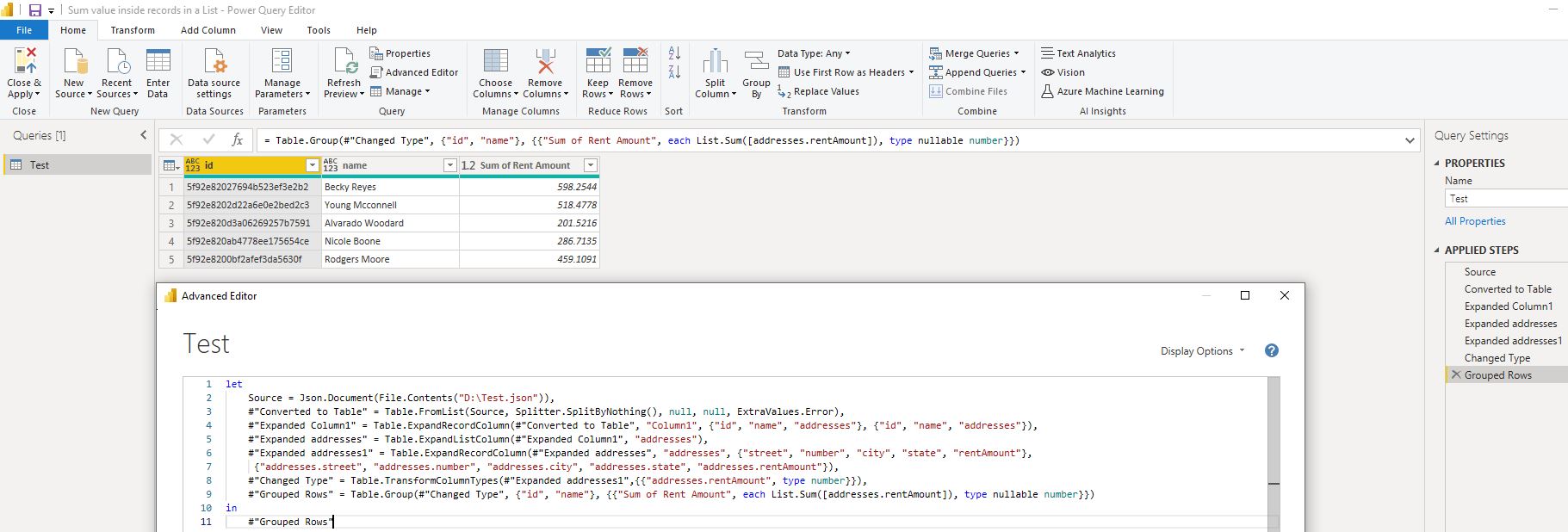The image size is (1568, 532).
Task: Select Test query in Queries pane
Action: coord(77,164)
